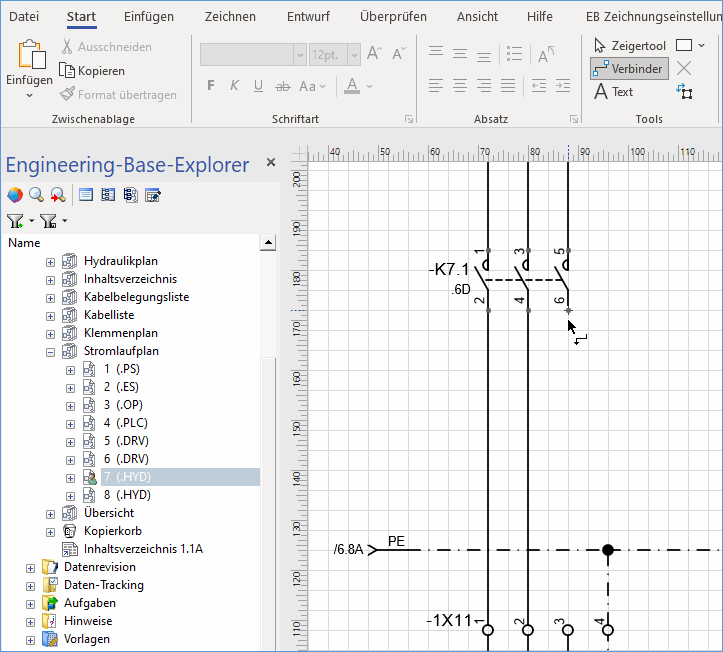The width and height of the screenshot is (723, 652).
Task: Expand the Datenrevision folder
Action: [x=30, y=568]
